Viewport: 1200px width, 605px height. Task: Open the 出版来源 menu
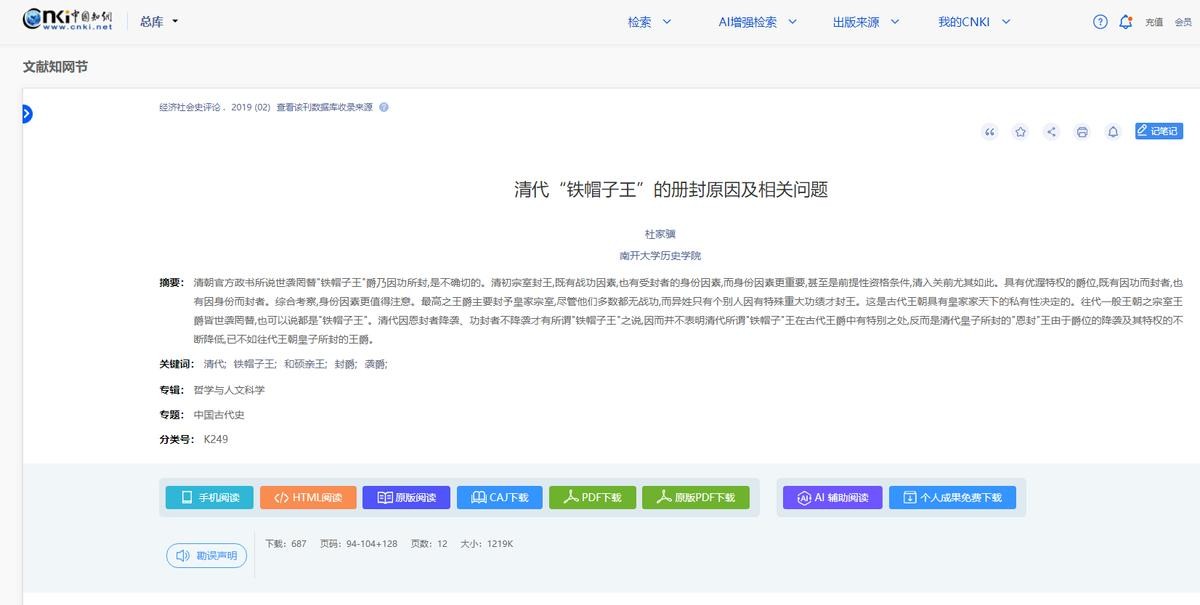pos(866,22)
